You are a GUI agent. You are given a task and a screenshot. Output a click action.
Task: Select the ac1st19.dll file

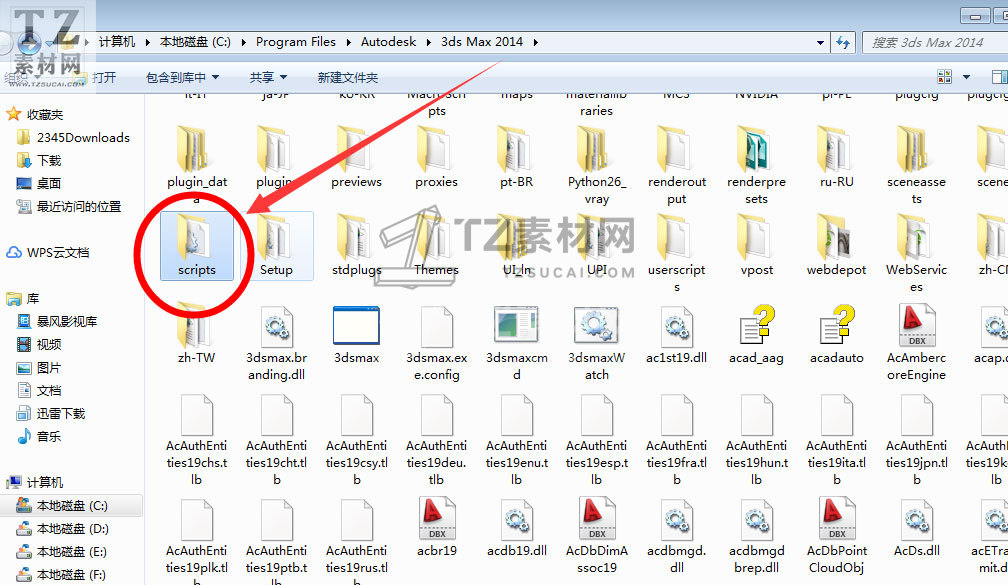676,334
